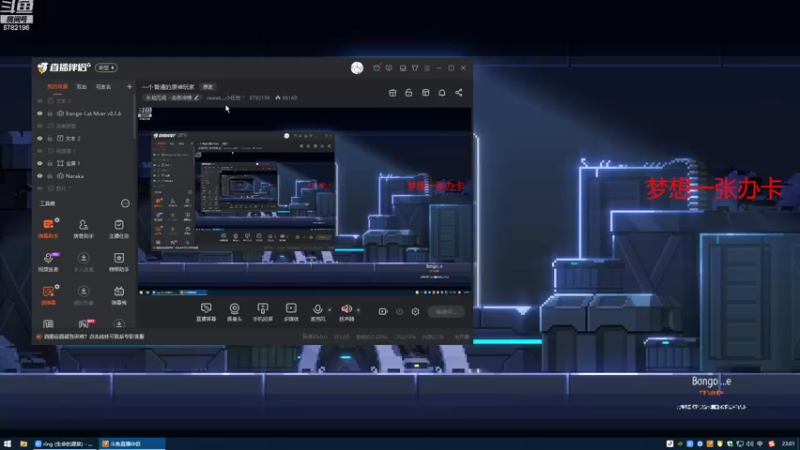Click the stream title 一个普通的原神玩家

[168, 87]
